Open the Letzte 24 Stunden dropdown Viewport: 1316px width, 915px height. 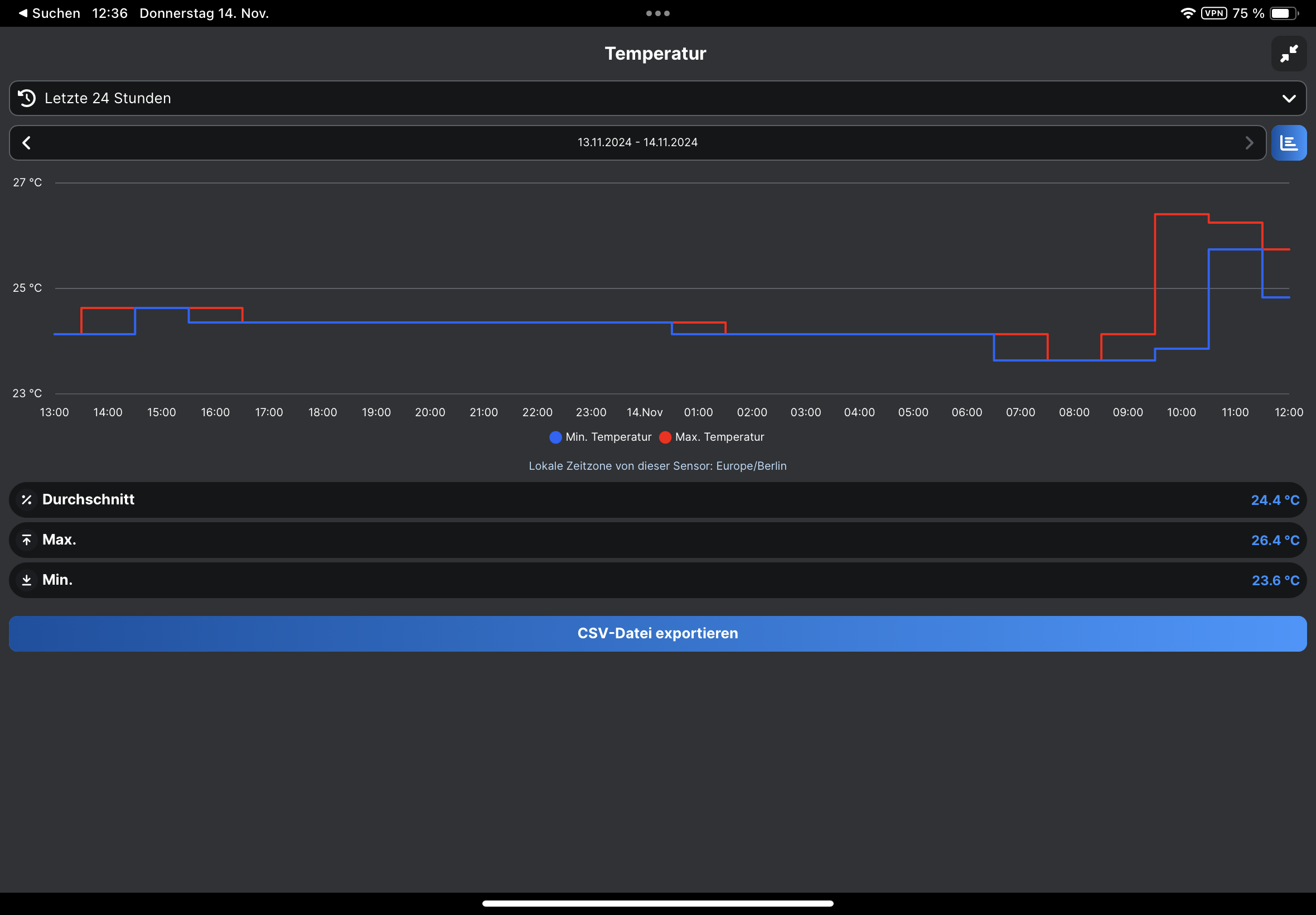[657, 98]
